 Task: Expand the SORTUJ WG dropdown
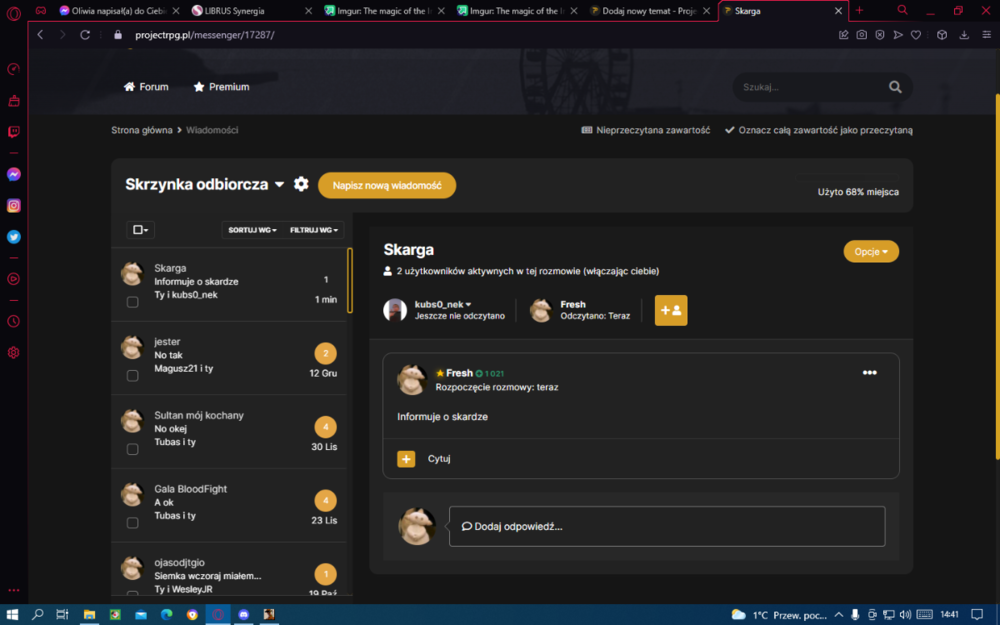point(253,230)
